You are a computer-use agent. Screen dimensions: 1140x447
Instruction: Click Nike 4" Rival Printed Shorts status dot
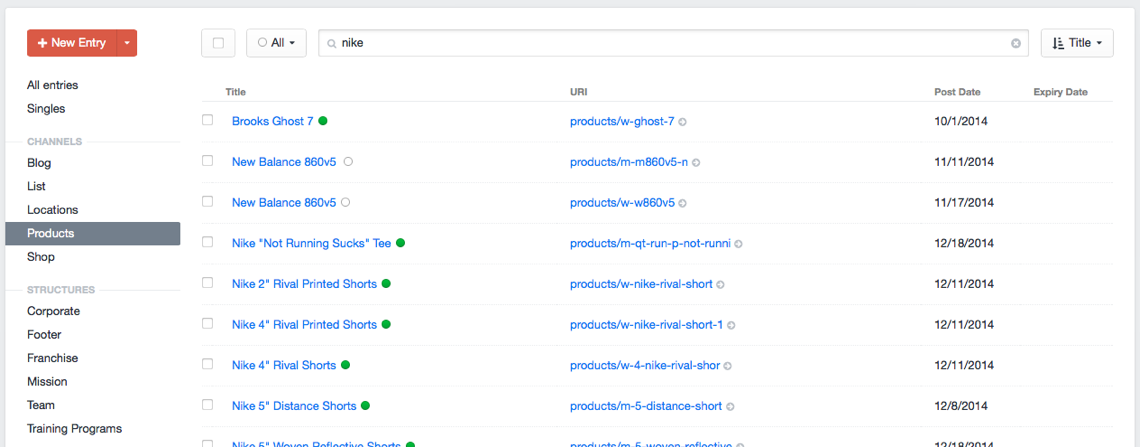click(386, 324)
